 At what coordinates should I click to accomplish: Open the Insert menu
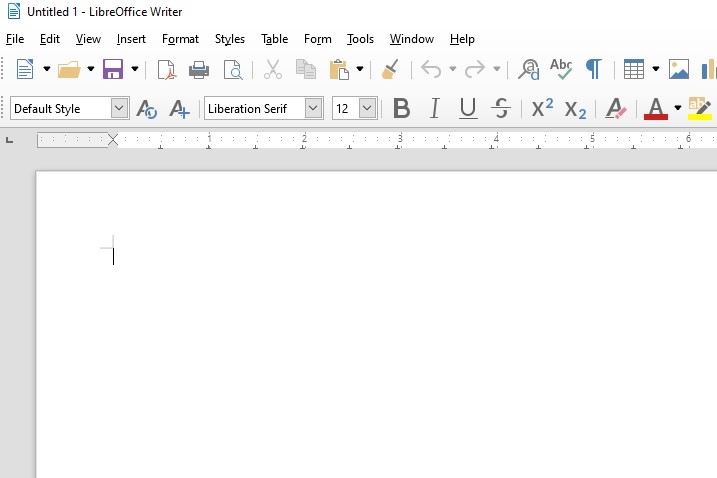click(x=131, y=39)
